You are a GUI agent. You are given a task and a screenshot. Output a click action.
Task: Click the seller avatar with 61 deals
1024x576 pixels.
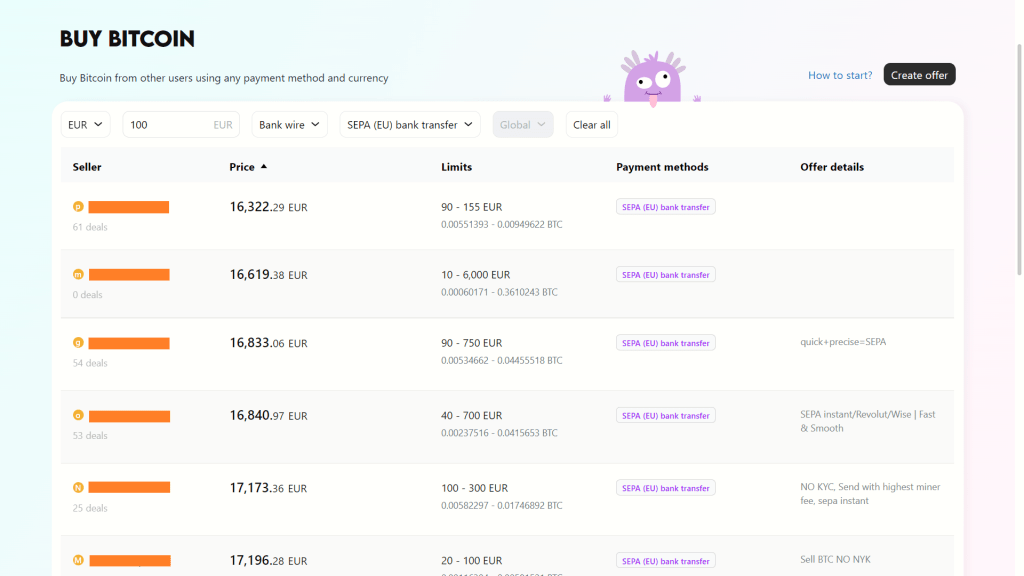click(78, 207)
